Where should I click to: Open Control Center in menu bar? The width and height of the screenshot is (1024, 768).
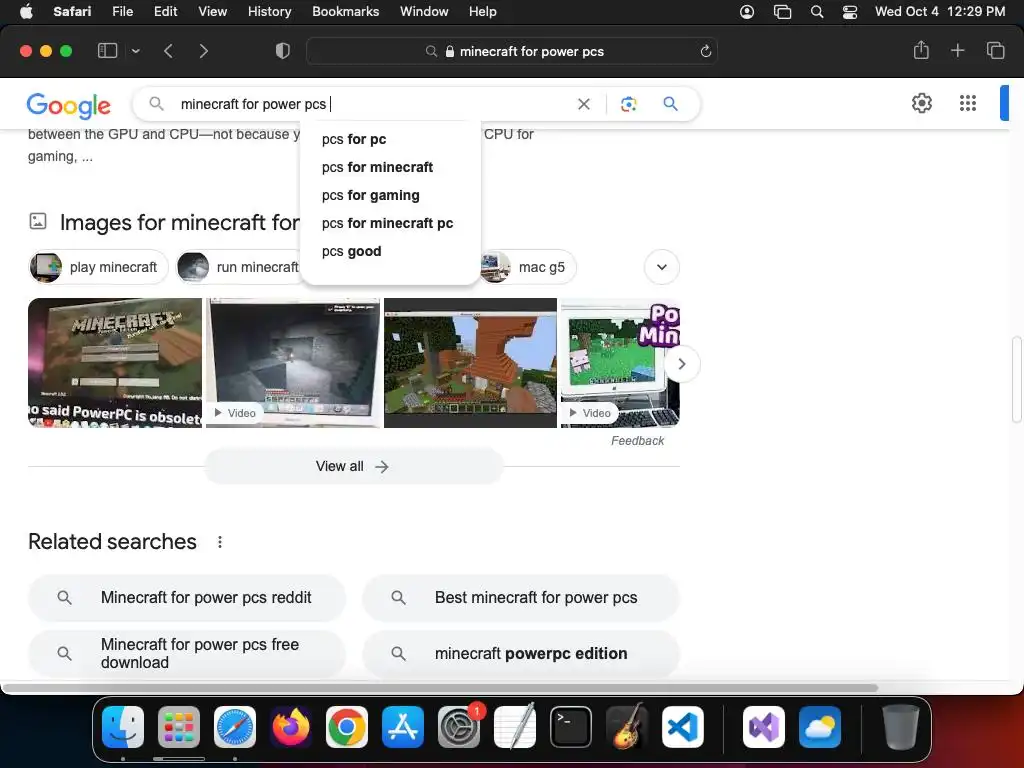[x=850, y=12]
